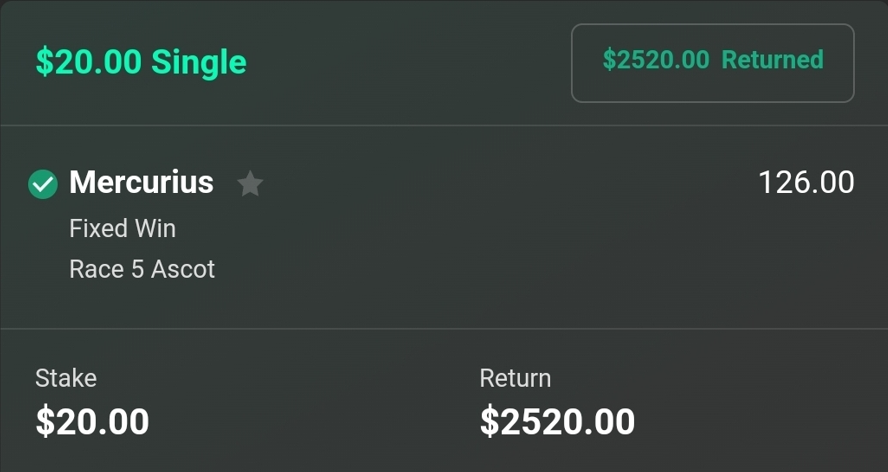Select the Fixed Win bet type text
Viewport: 888px width, 472px height.
[x=122, y=229]
